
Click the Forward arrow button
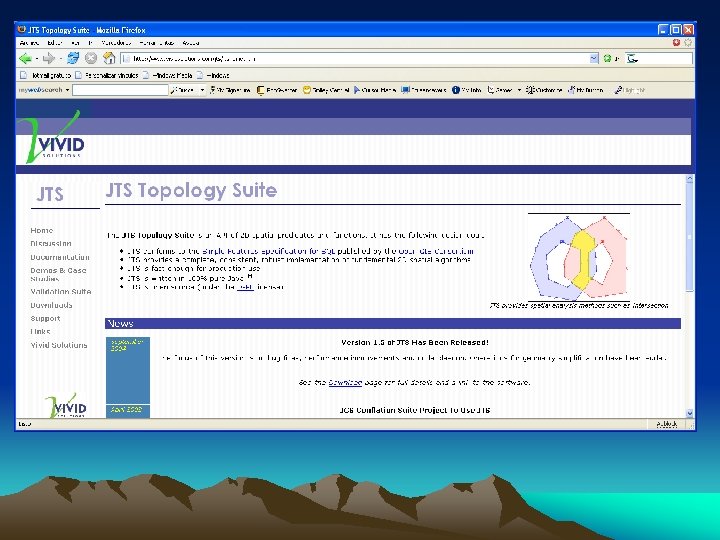tap(48, 58)
